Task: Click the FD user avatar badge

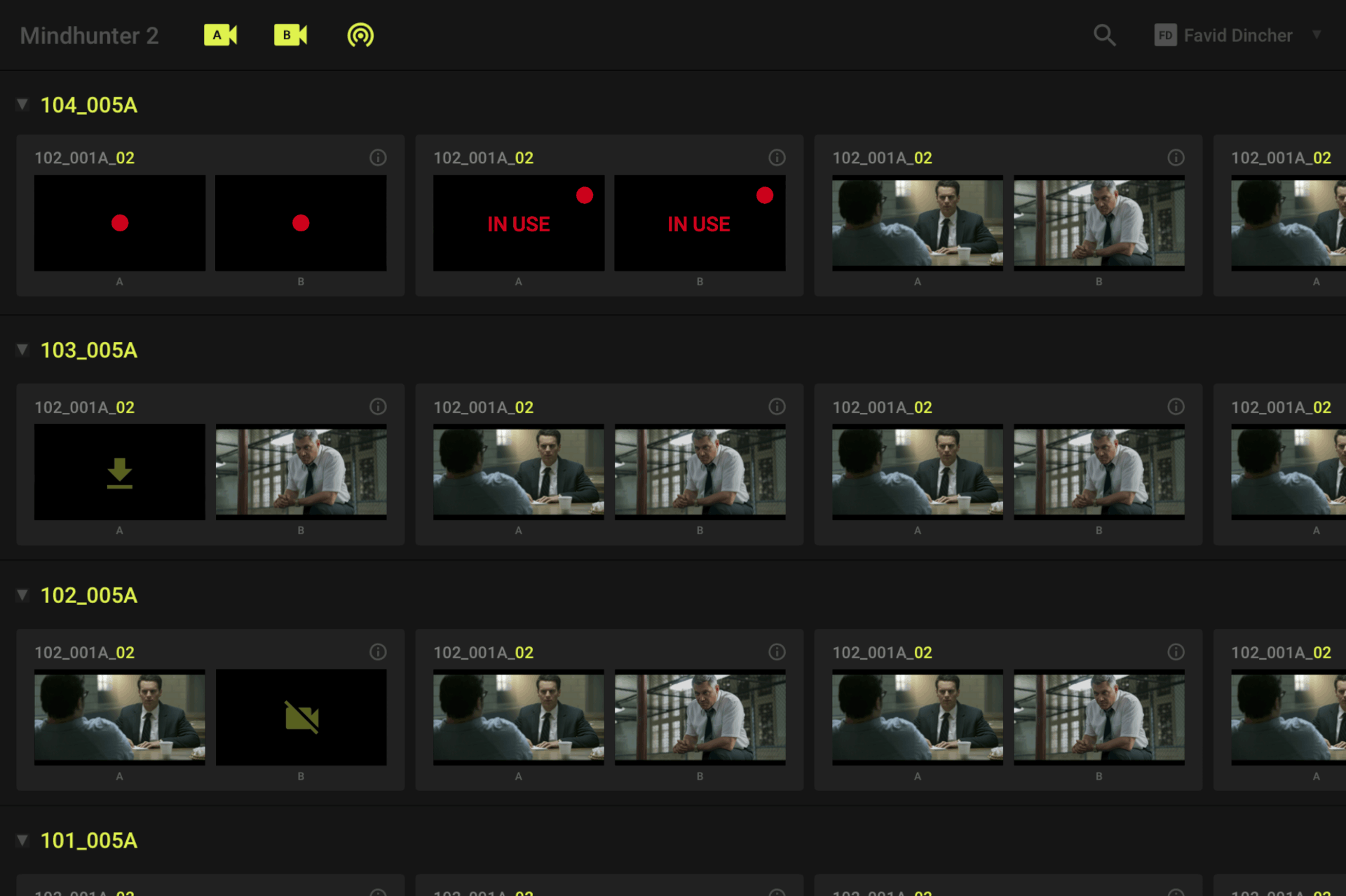Action: pos(1165,35)
